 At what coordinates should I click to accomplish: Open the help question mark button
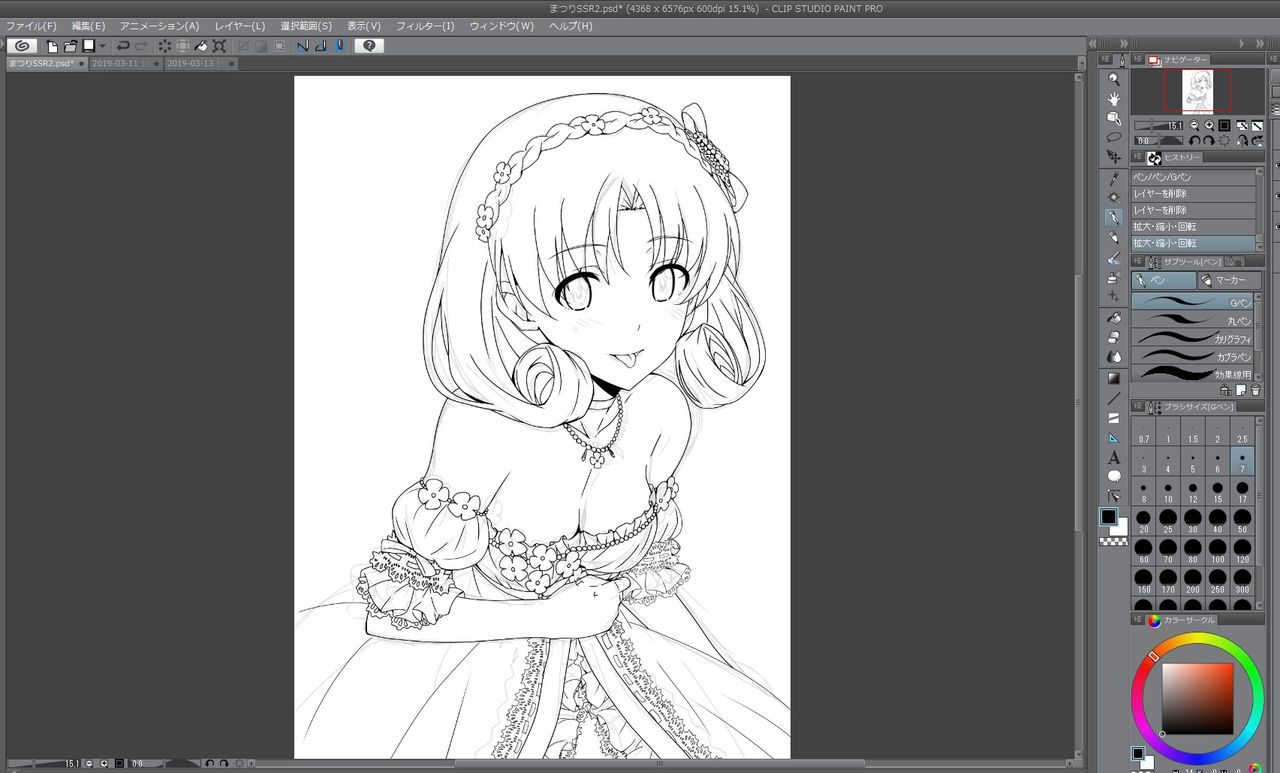pos(369,46)
